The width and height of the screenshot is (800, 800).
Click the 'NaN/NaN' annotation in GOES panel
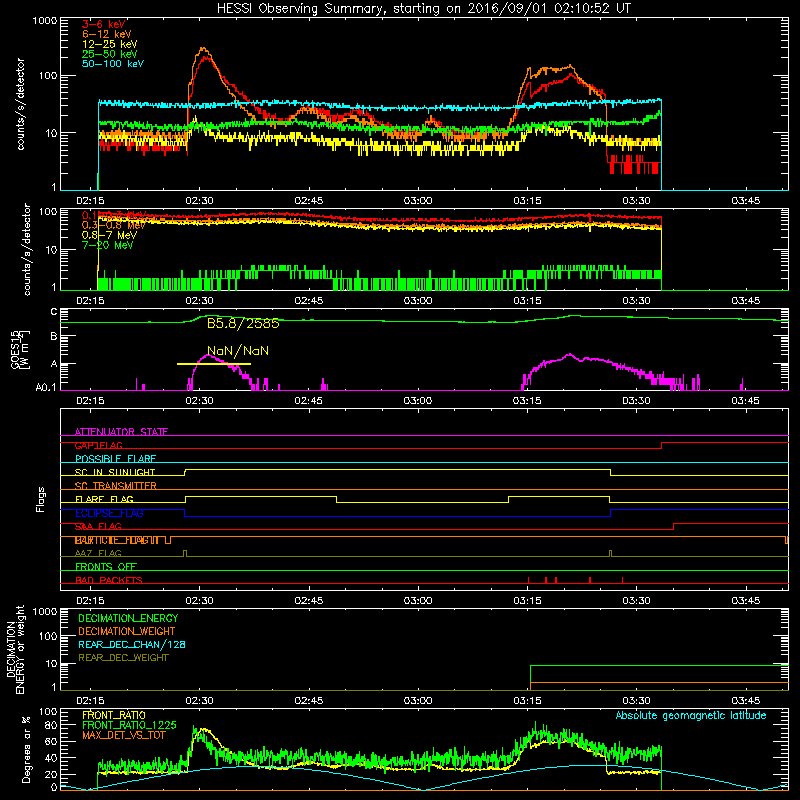tap(238, 351)
